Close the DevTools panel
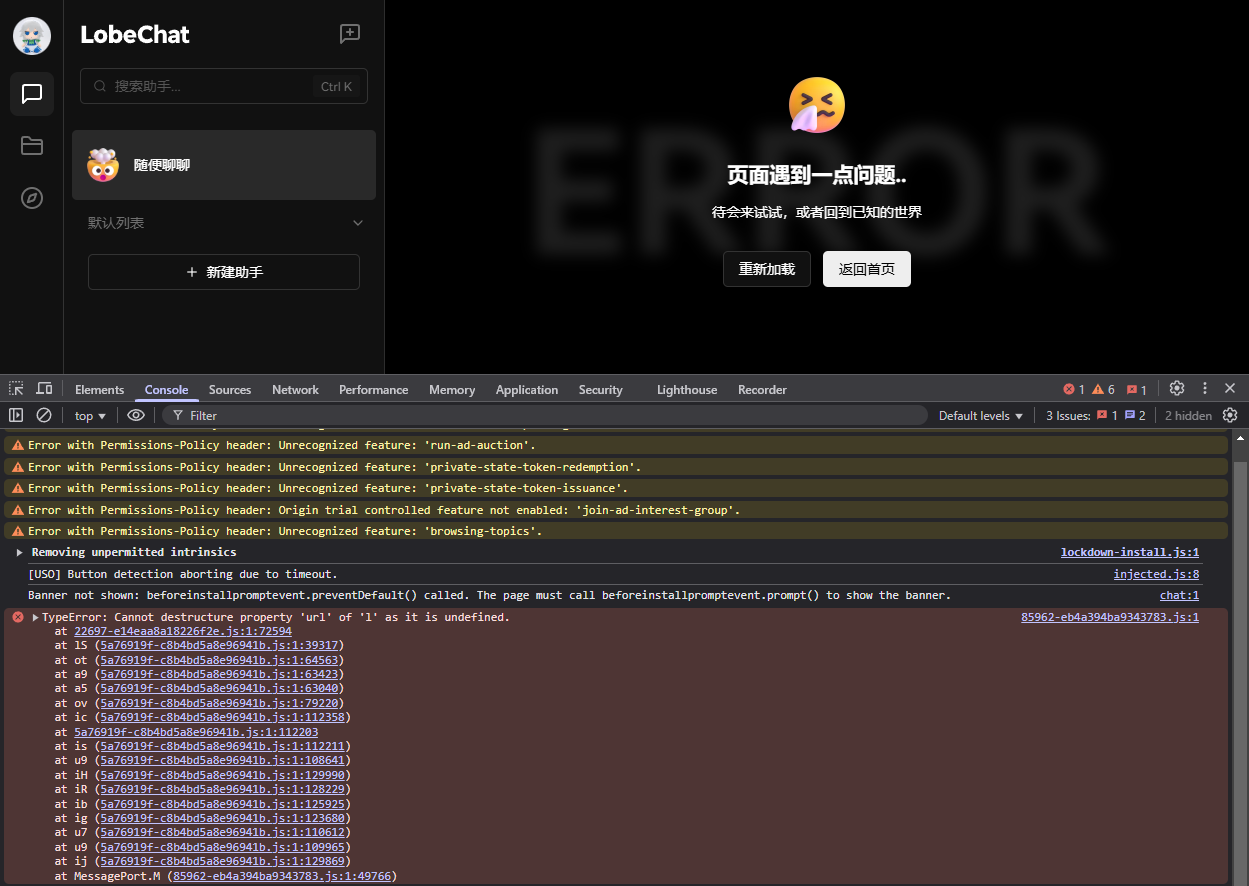1249x886 pixels. pos(1230,389)
